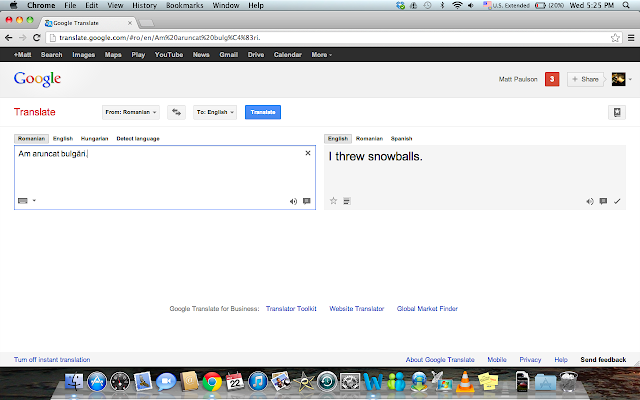Image resolution: width=640 pixels, height=400 pixels.
Task: Select Romanian as the target language
Action: click(369, 139)
